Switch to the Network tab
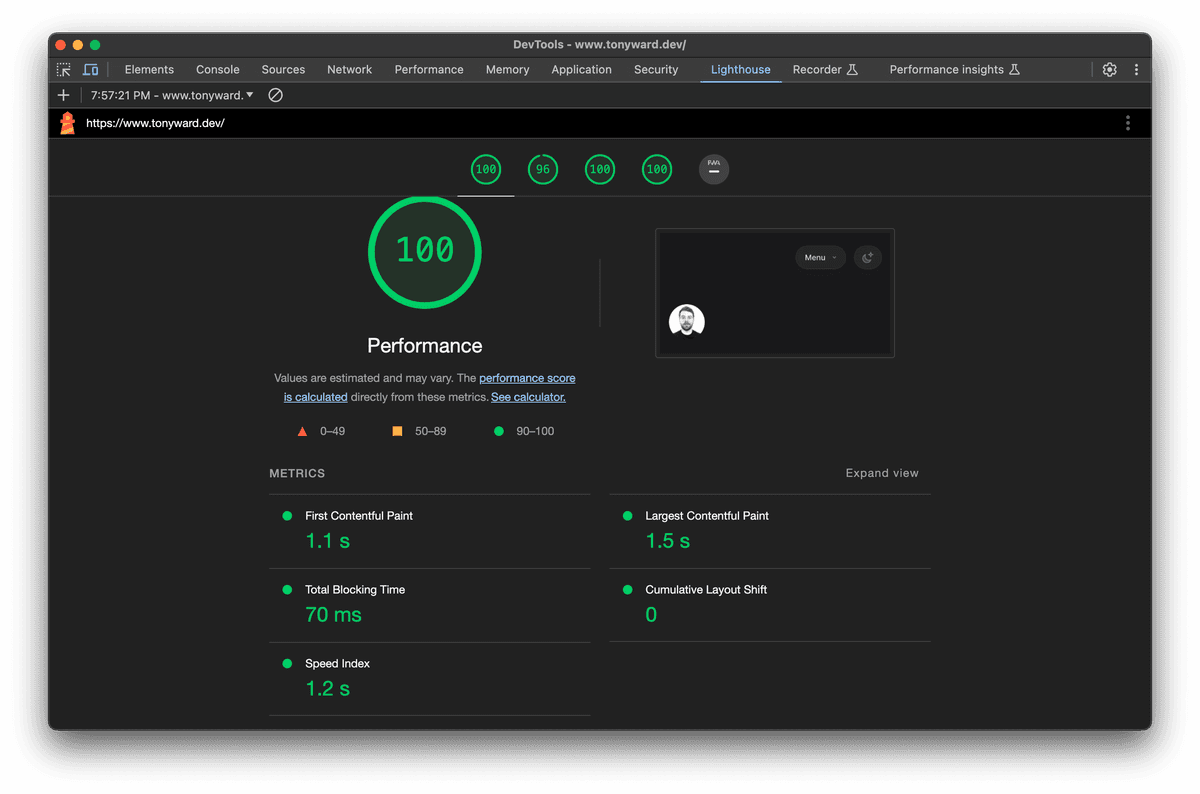Viewport: 1200px width, 794px height. coord(349,70)
